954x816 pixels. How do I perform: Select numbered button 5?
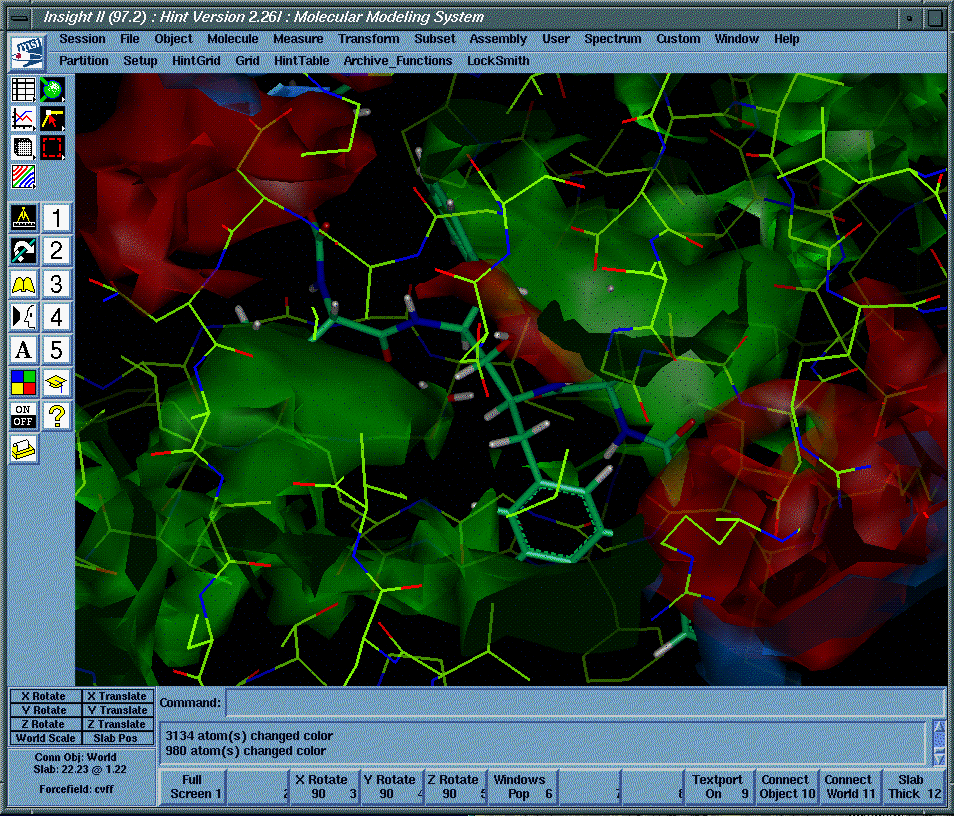(x=56, y=350)
